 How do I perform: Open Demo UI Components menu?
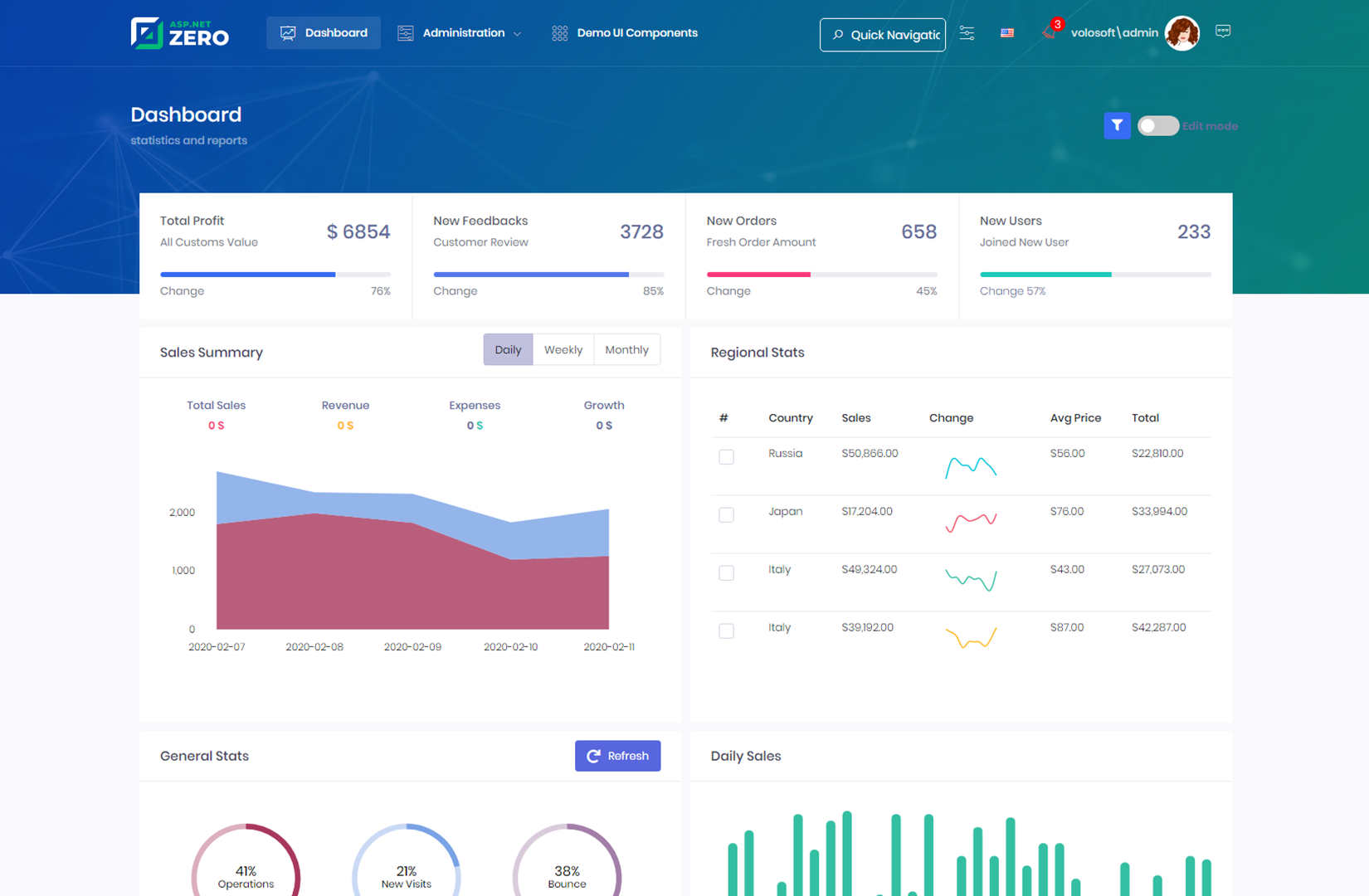point(625,33)
